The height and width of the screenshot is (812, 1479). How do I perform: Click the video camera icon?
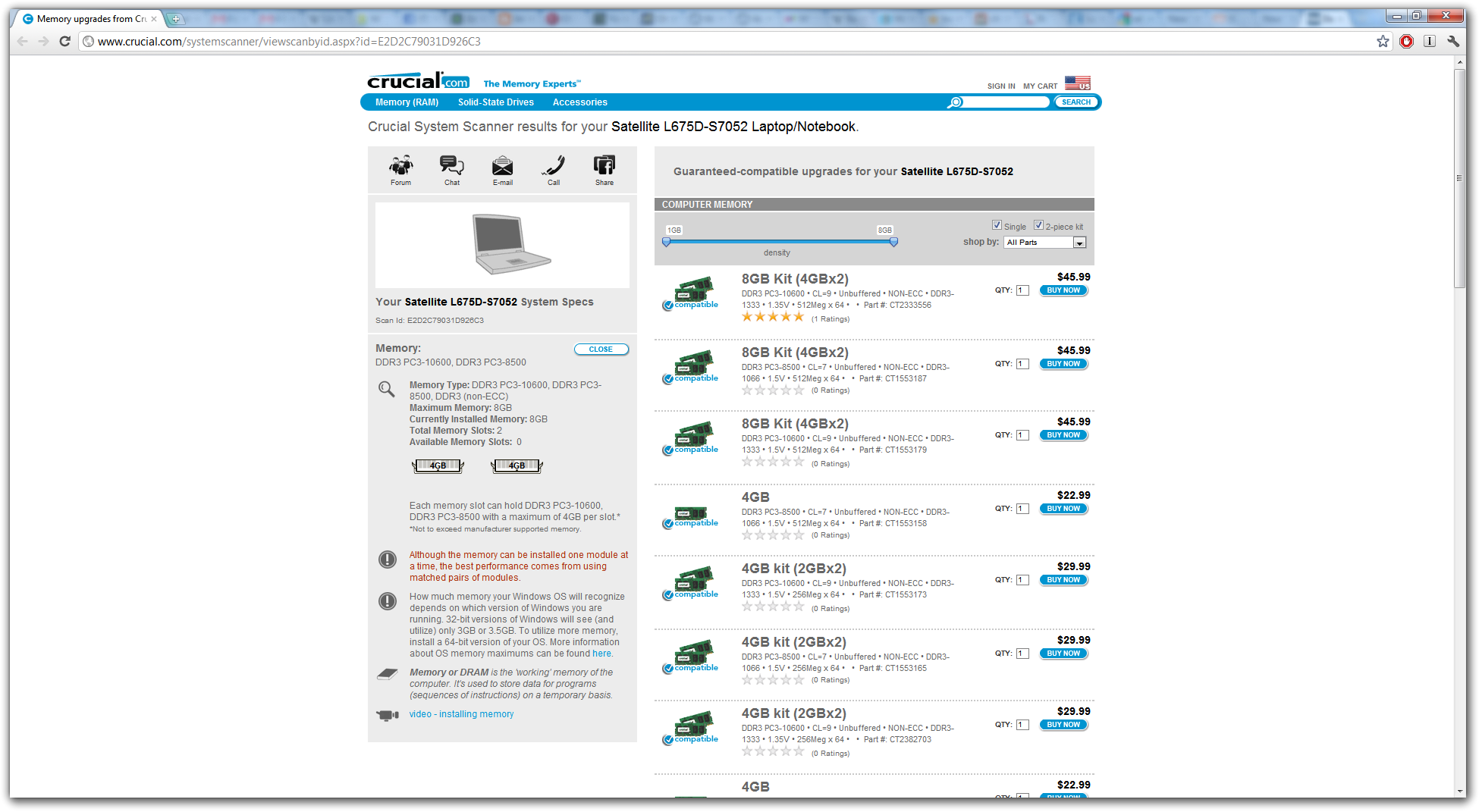[x=388, y=714]
